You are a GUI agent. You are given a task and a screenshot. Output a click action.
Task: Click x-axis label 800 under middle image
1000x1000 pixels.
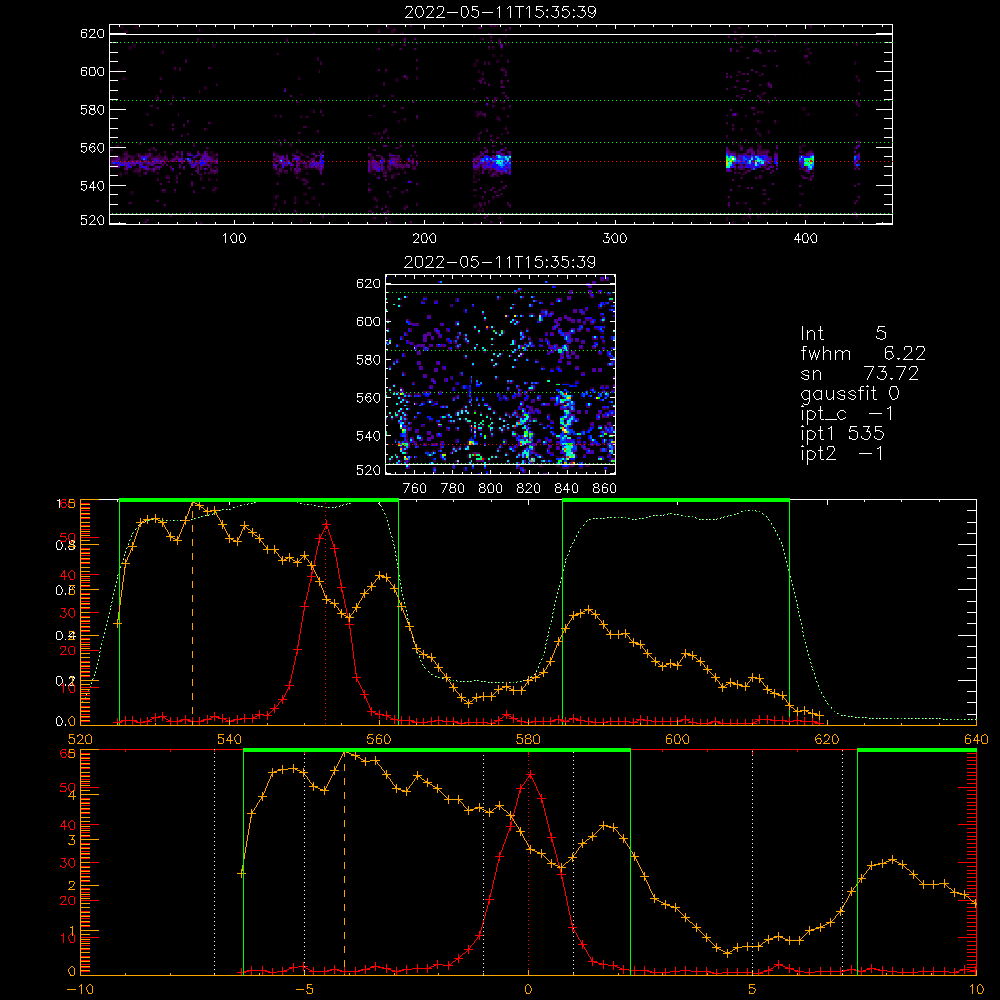[490, 489]
